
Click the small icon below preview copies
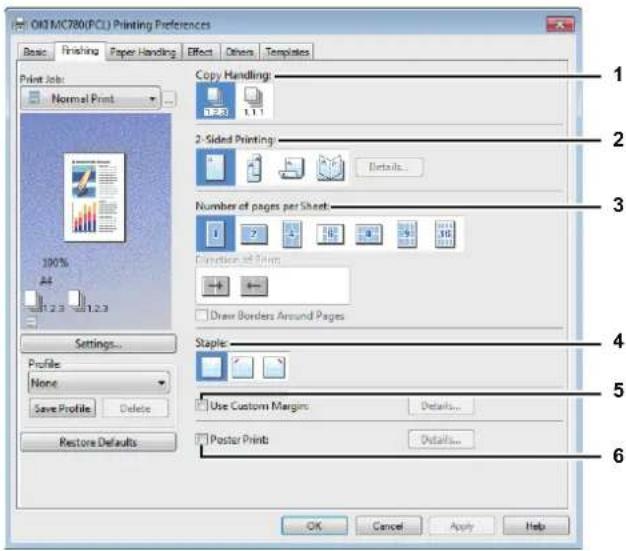pos(31,322)
